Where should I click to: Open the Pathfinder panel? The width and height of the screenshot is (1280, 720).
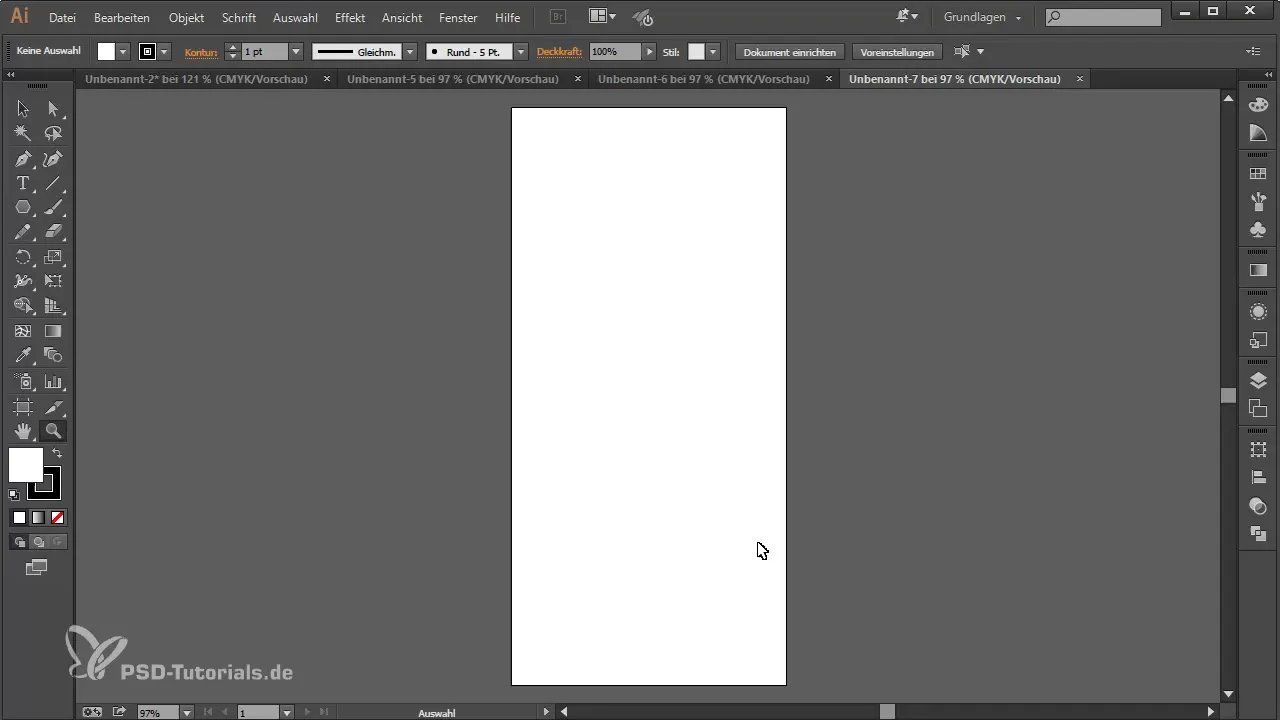pyautogui.click(x=1259, y=534)
